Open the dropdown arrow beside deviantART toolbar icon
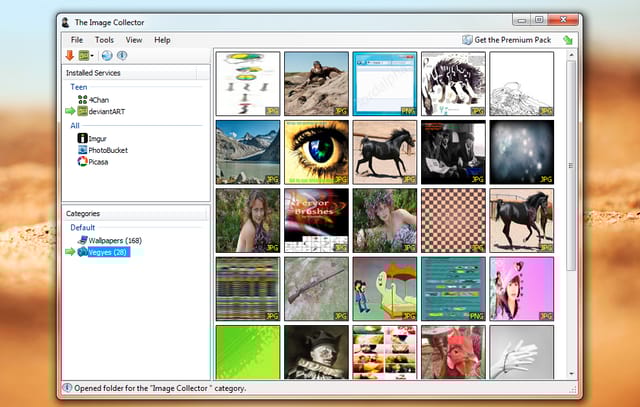The width and height of the screenshot is (640, 407). tap(92, 56)
